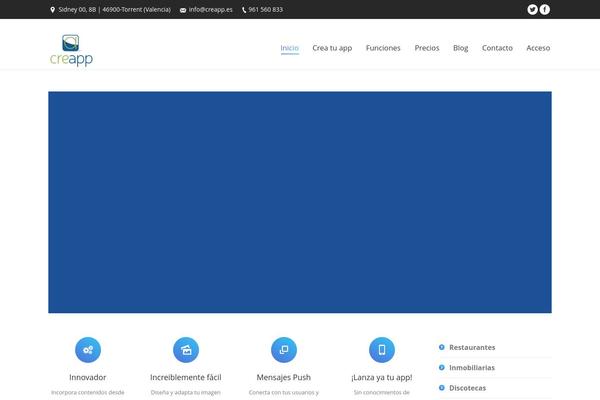This screenshot has height=400, width=600.
Task: Click the Mensajes Push circle icon
Action: click(284, 350)
